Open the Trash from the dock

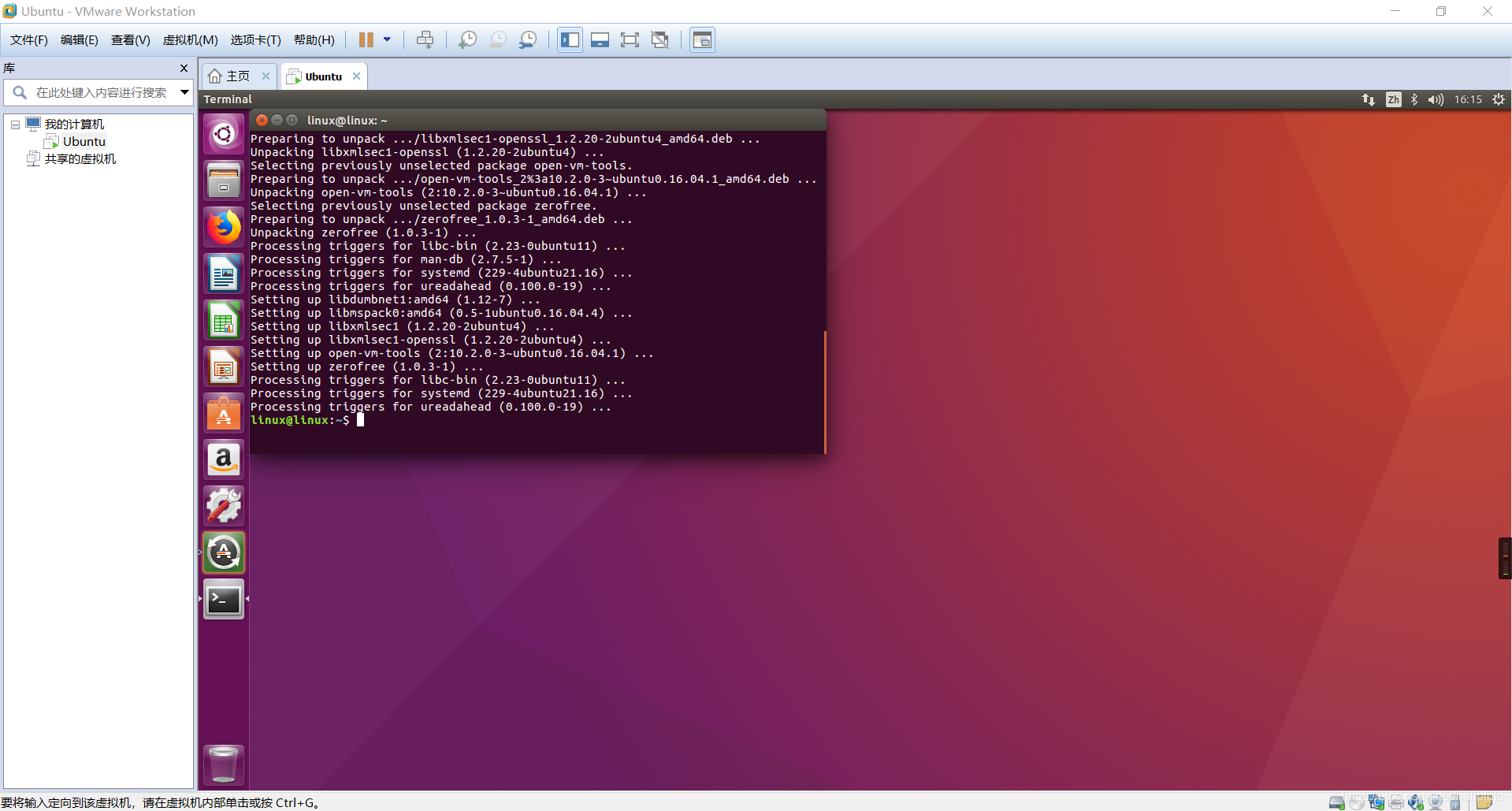coord(223,763)
